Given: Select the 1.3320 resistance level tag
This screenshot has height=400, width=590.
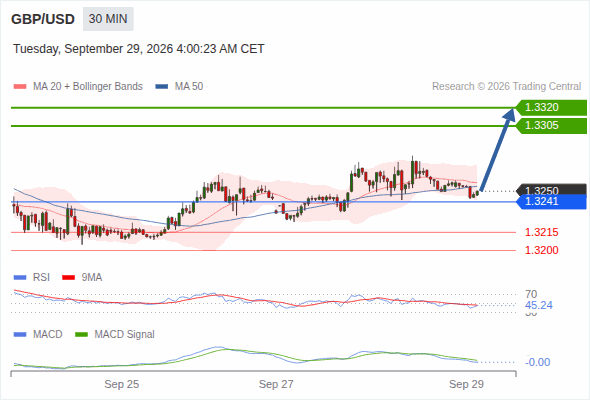Looking at the screenshot, I should [x=551, y=108].
